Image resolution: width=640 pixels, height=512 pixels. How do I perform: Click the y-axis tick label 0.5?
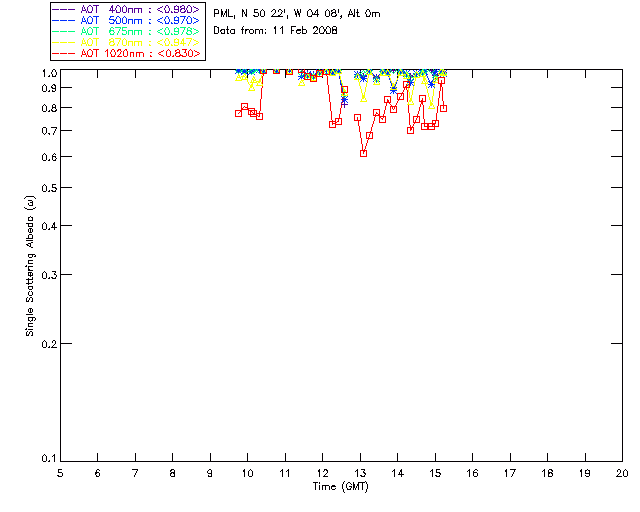[x=49, y=188]
